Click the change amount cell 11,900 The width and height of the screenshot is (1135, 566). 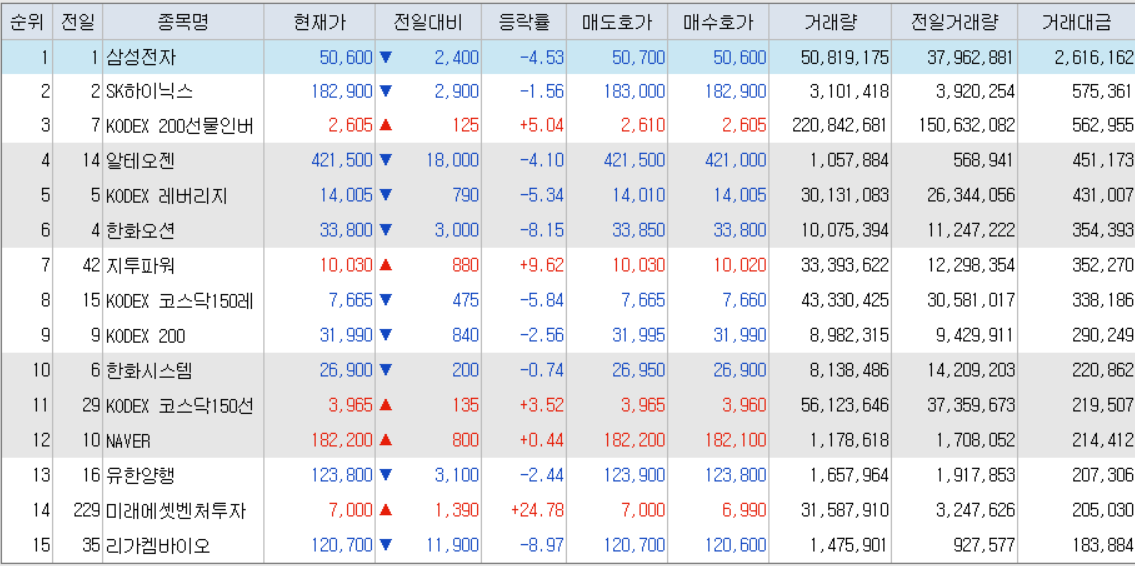coord(452,545)
